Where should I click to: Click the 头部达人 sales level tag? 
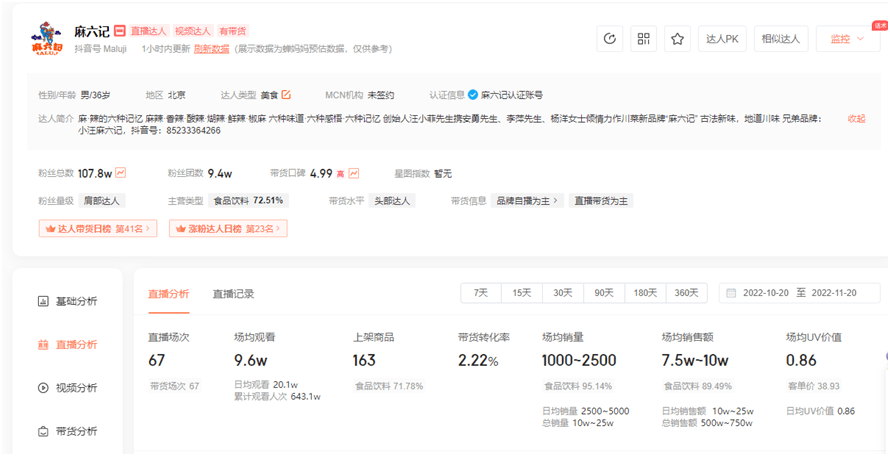392,200
